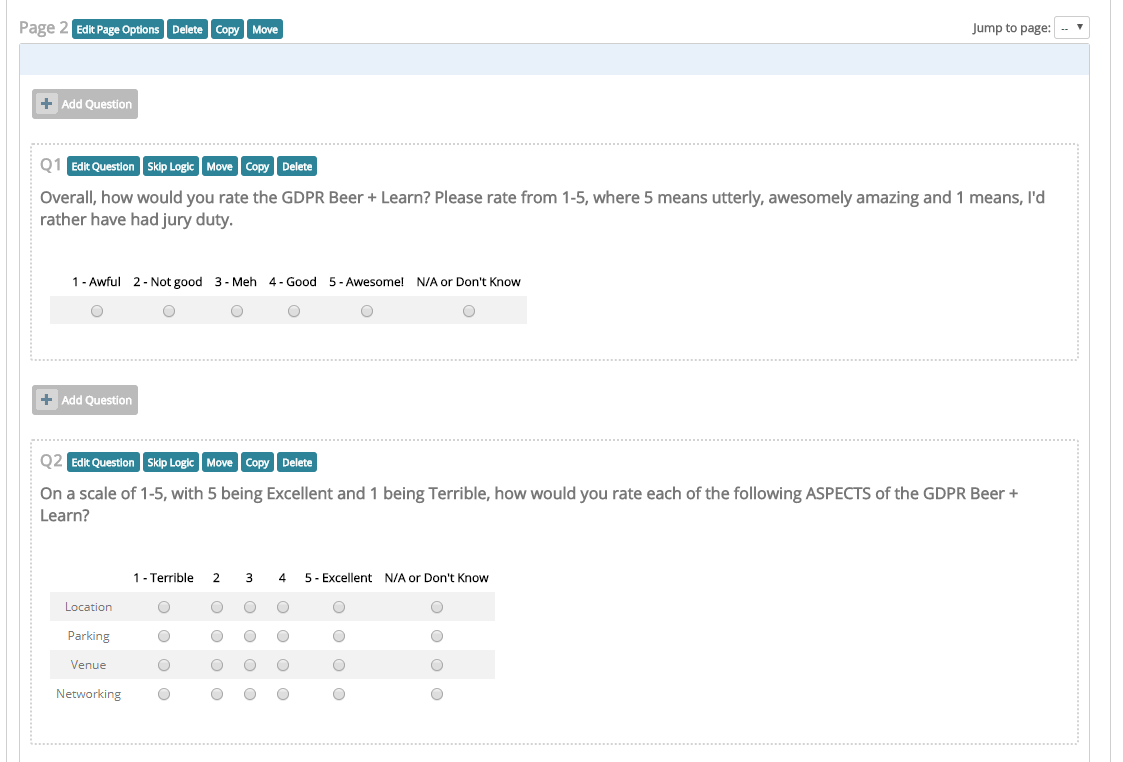
Task: Delete question Q1
Action: pyautogui.click(x=297, y=167)
